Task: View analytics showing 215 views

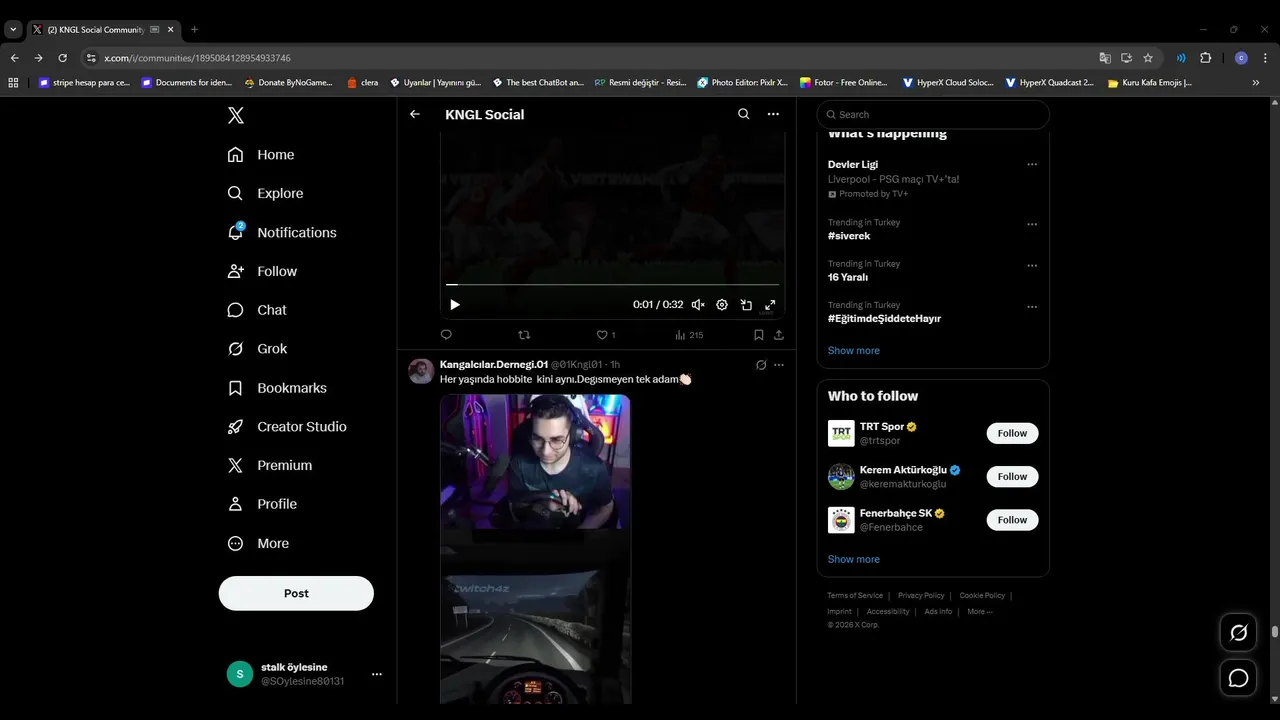Action: tap(689, 335)
